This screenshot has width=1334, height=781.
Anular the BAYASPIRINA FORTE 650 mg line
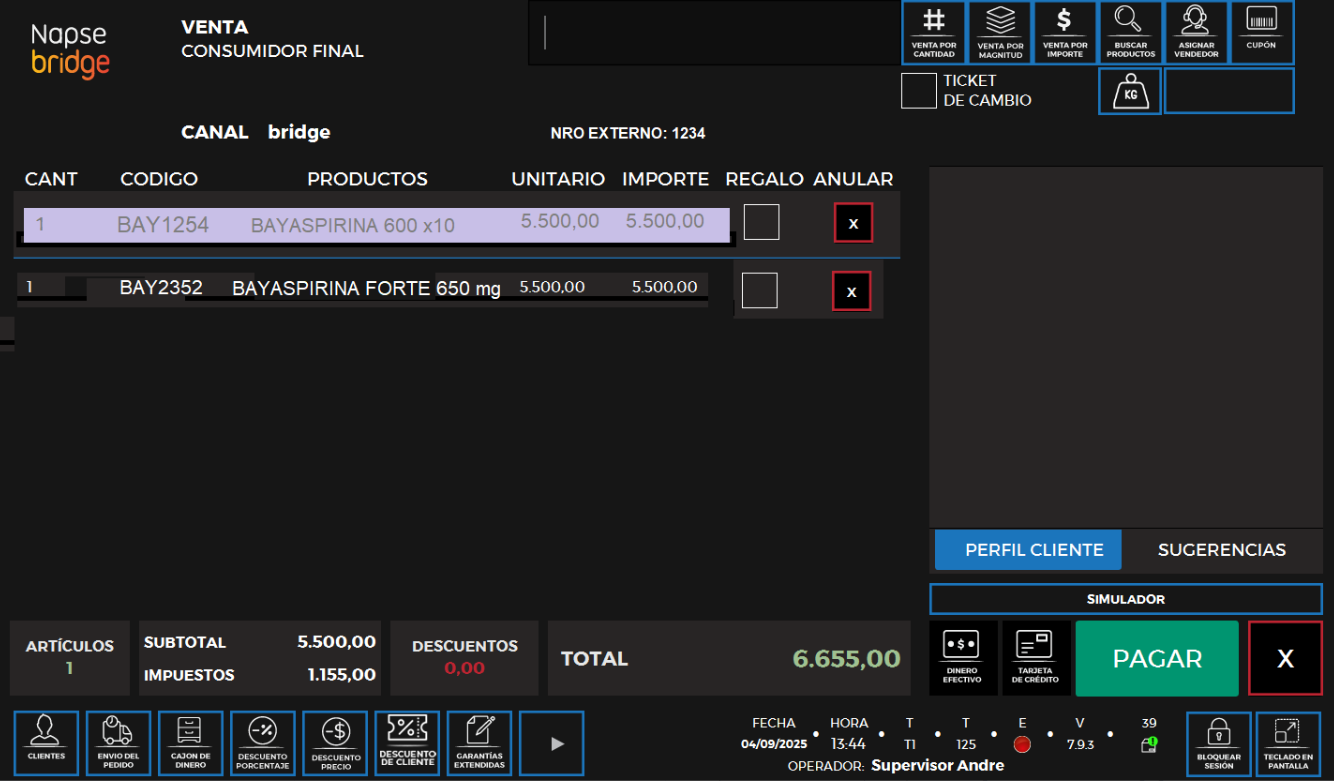coord(851,291)
